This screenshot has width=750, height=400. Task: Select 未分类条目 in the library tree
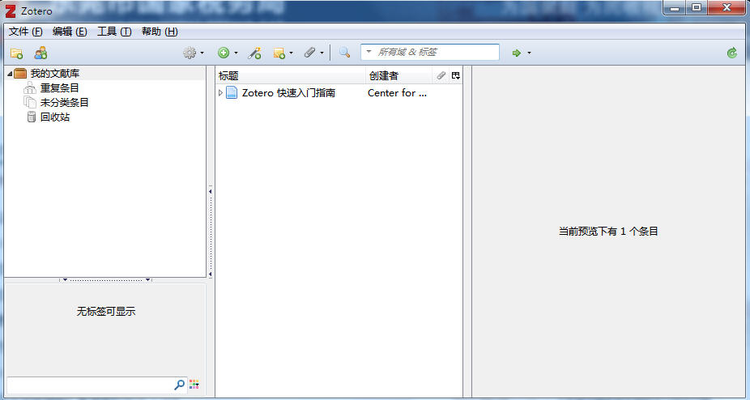65,102
